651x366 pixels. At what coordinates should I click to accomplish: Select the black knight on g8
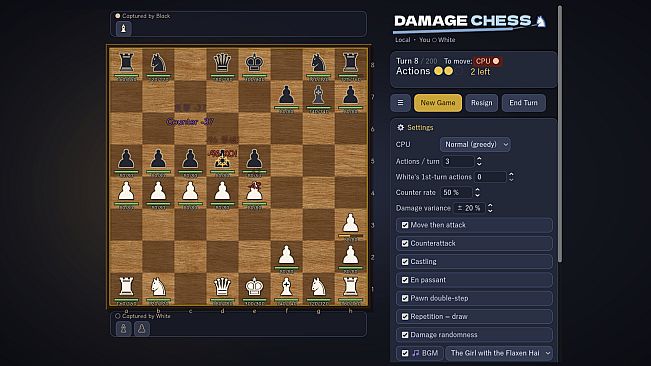coord(318,63)
